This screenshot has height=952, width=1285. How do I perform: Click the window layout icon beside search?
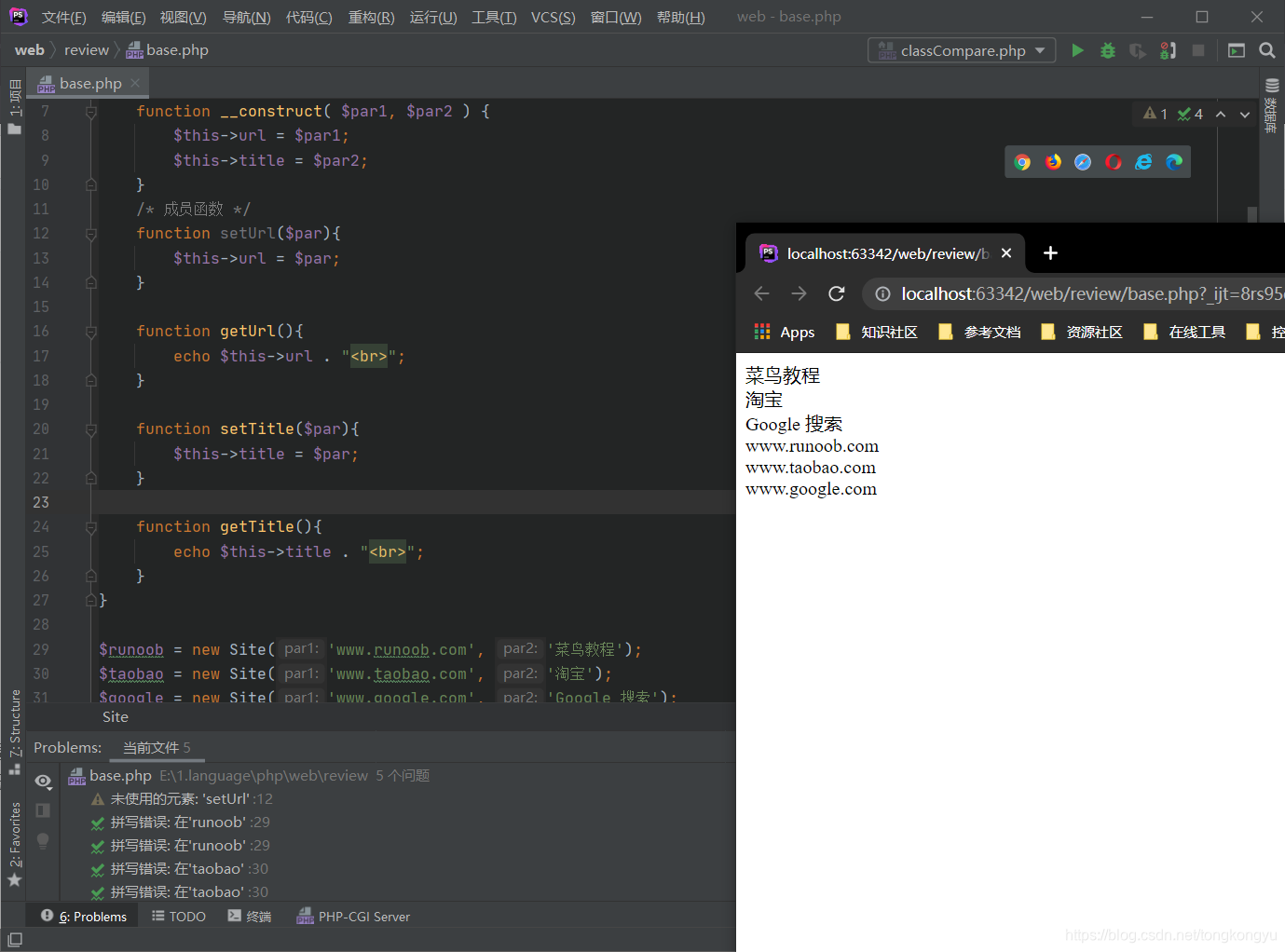[1237, 50]
